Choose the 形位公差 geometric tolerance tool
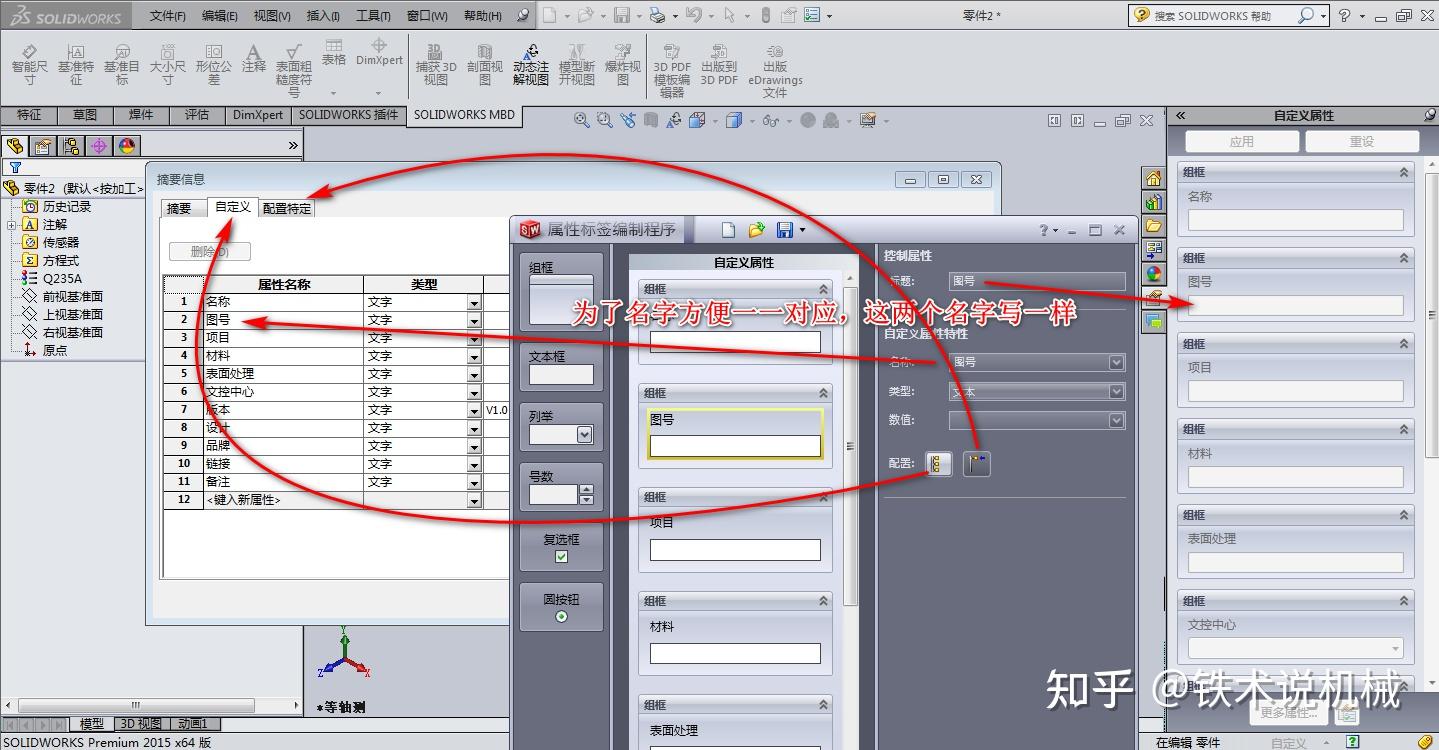The image size is (1439, 750). click(x=213, y=65)
